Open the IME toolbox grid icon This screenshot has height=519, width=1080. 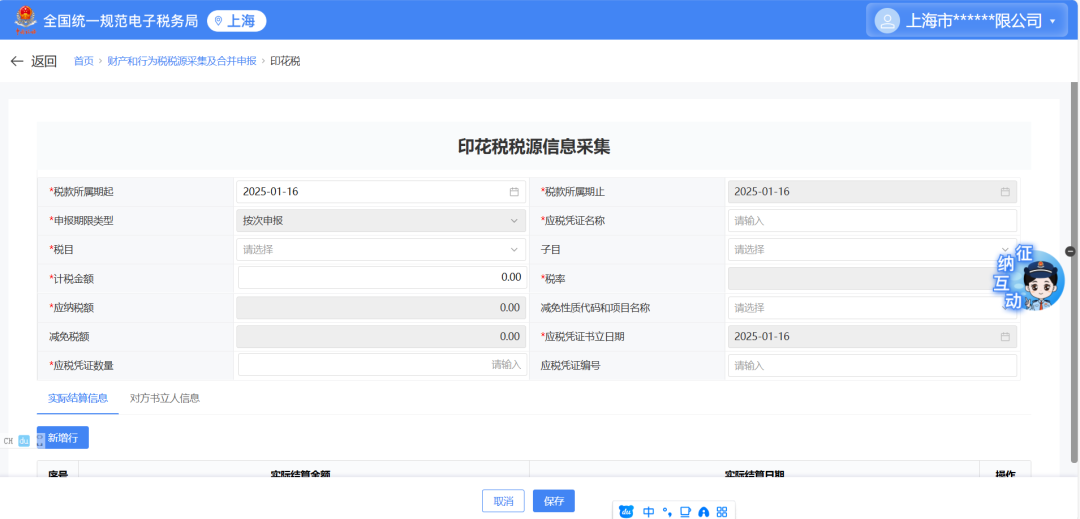click(721, 511)
